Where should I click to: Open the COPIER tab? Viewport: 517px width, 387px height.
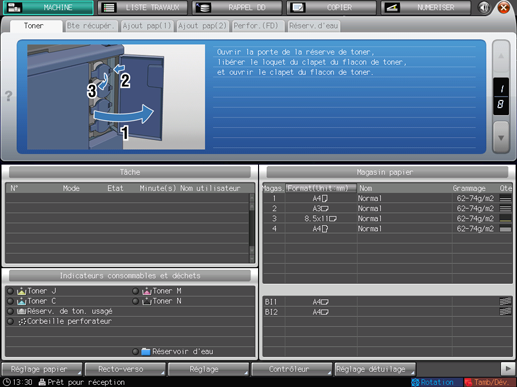(331, 7)
